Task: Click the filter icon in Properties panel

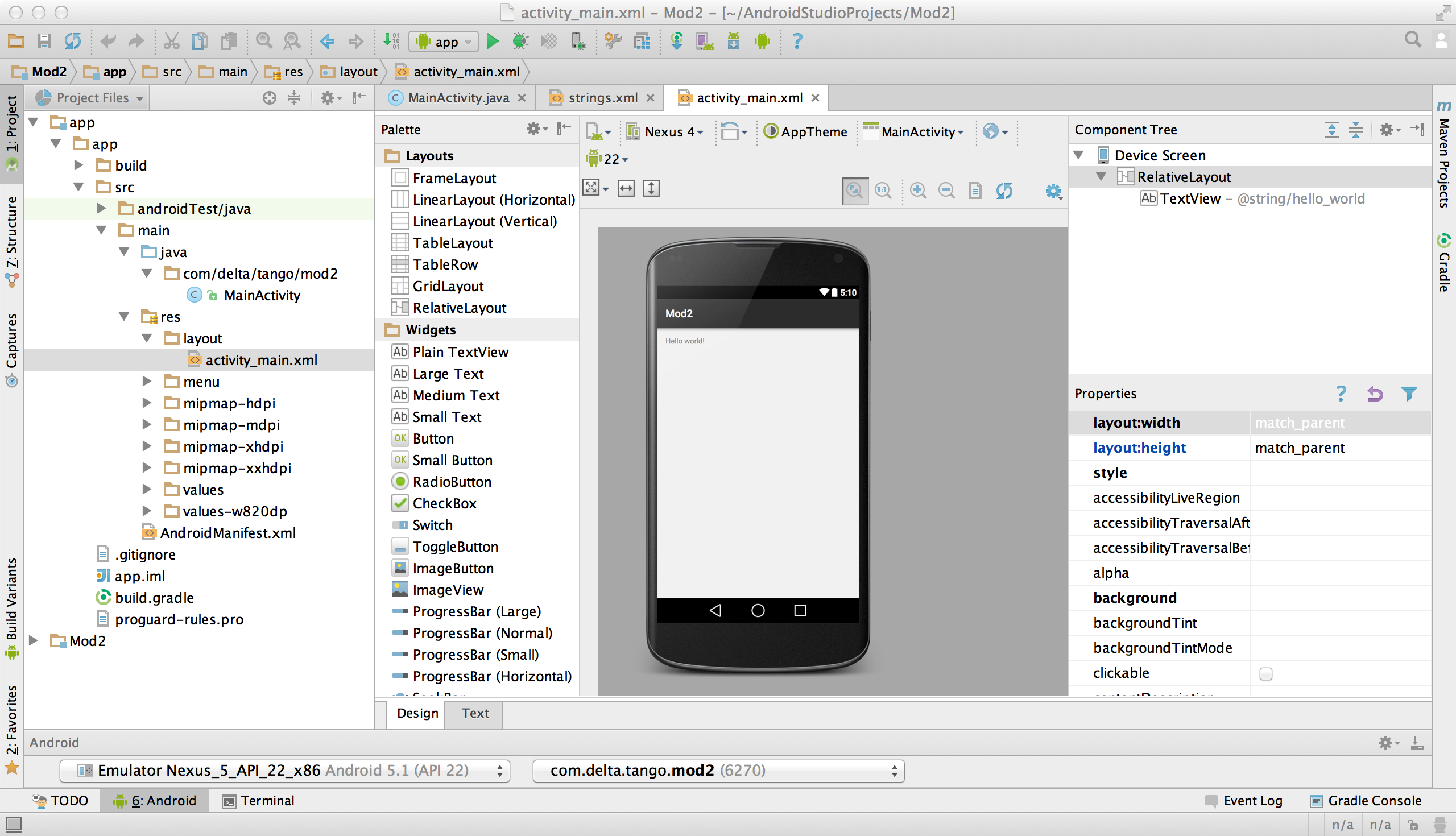Action: (1409, 394)
